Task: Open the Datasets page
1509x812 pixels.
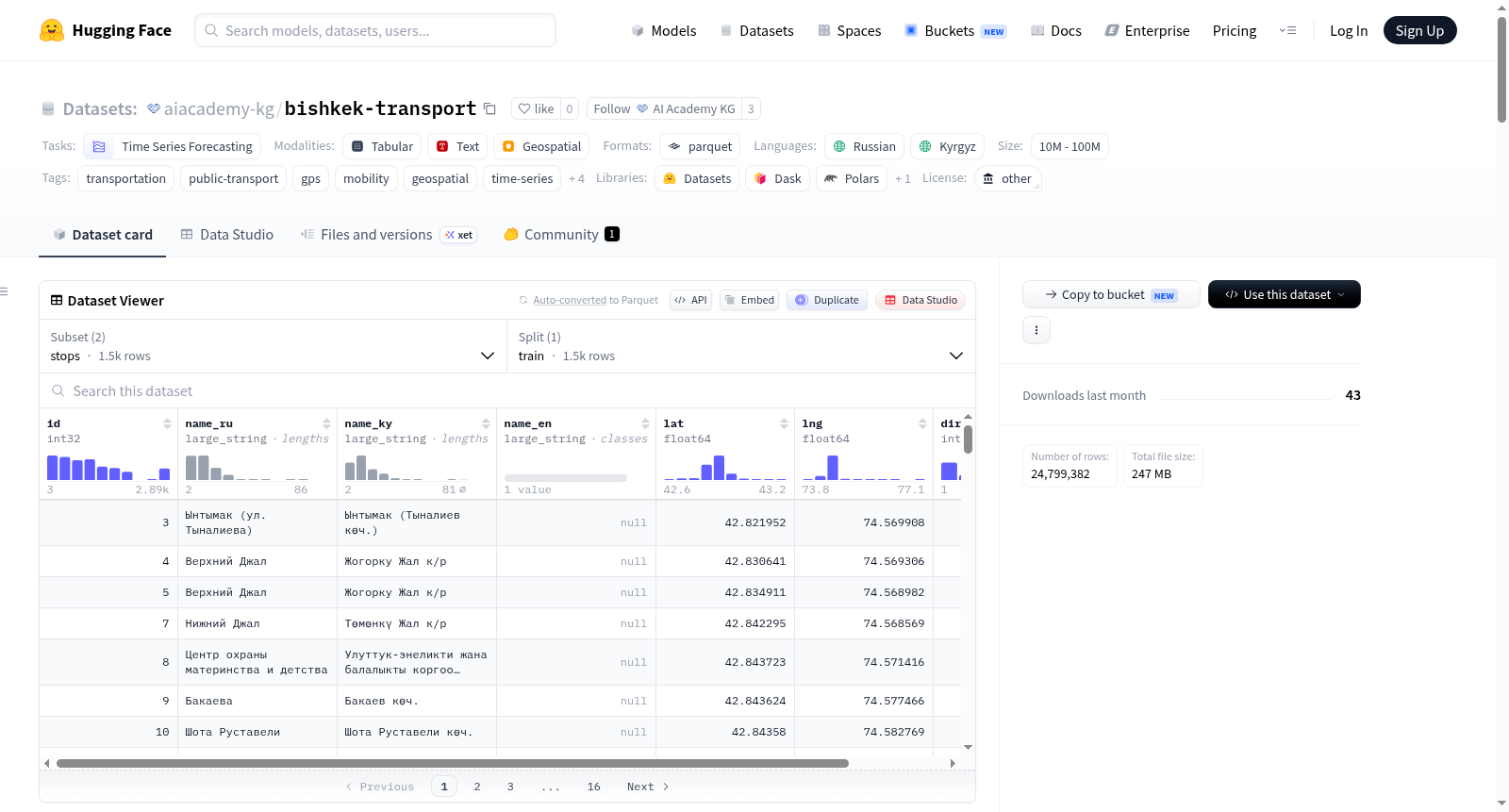Action: pyautogui.click(x=757, y=30)
